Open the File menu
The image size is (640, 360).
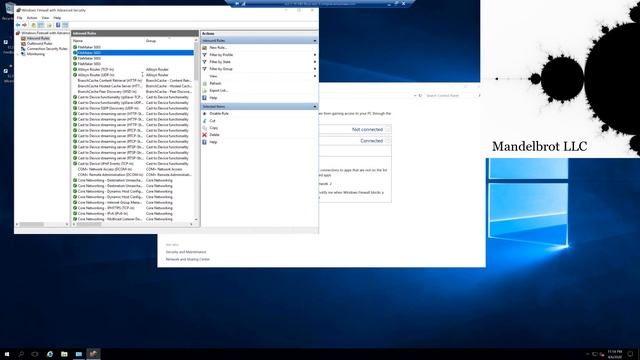[19, 18]
